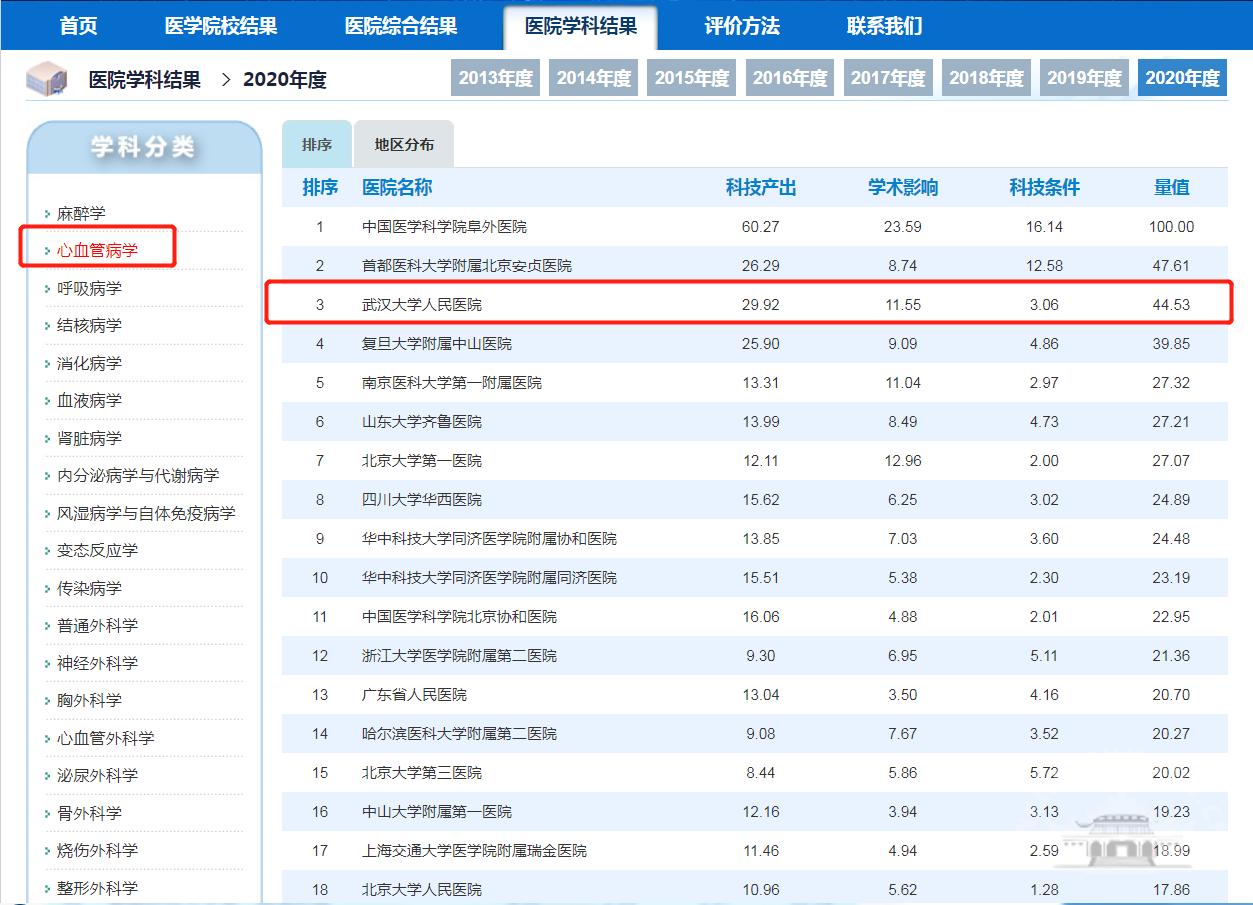Open the 心血管外科学 category link
This screenshot has width=1253, height=905.
point(105,738)
